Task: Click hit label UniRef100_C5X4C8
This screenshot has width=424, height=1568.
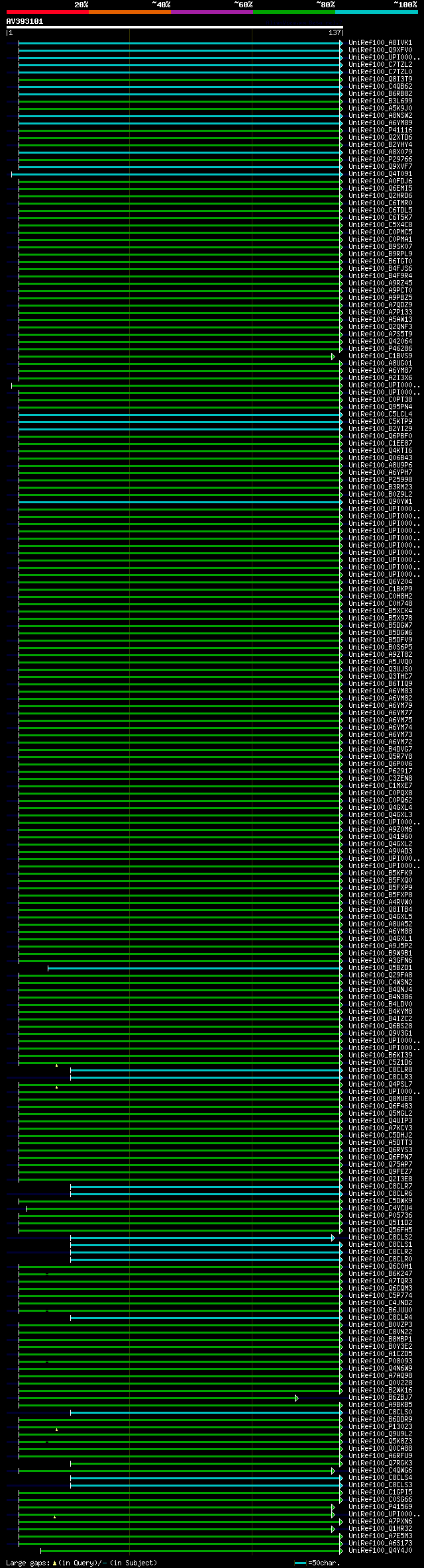Action: [x=380, y=225]
